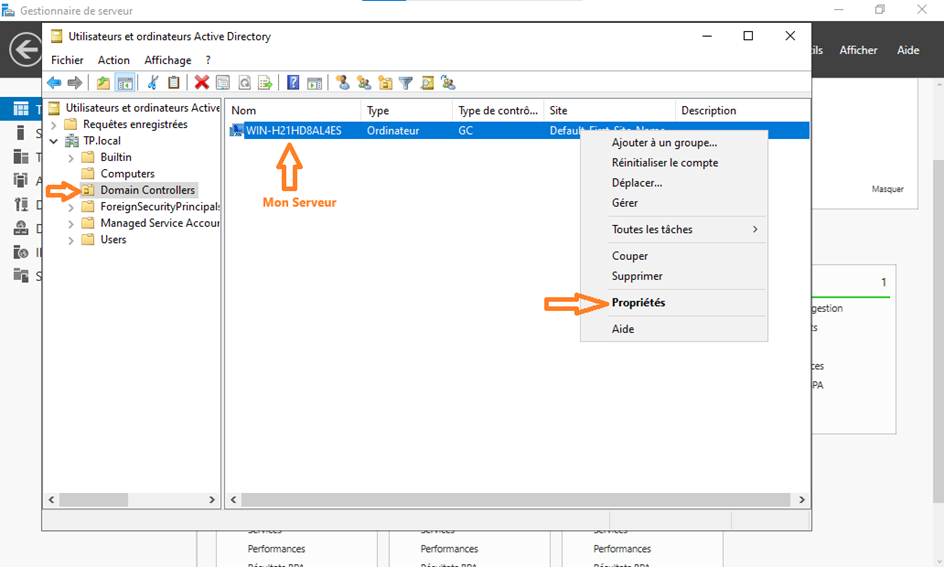
Task: Open Aide menu in Server Manager
Action: tap(908, 50)
